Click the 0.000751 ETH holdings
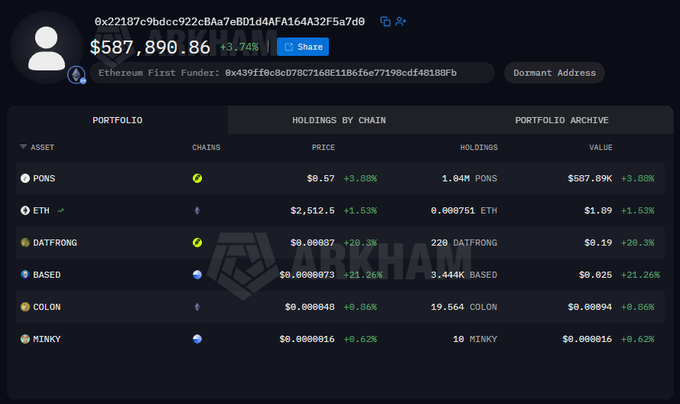This screenshot has width=680, height=404. pyautogui.click(x=464, y=210)
